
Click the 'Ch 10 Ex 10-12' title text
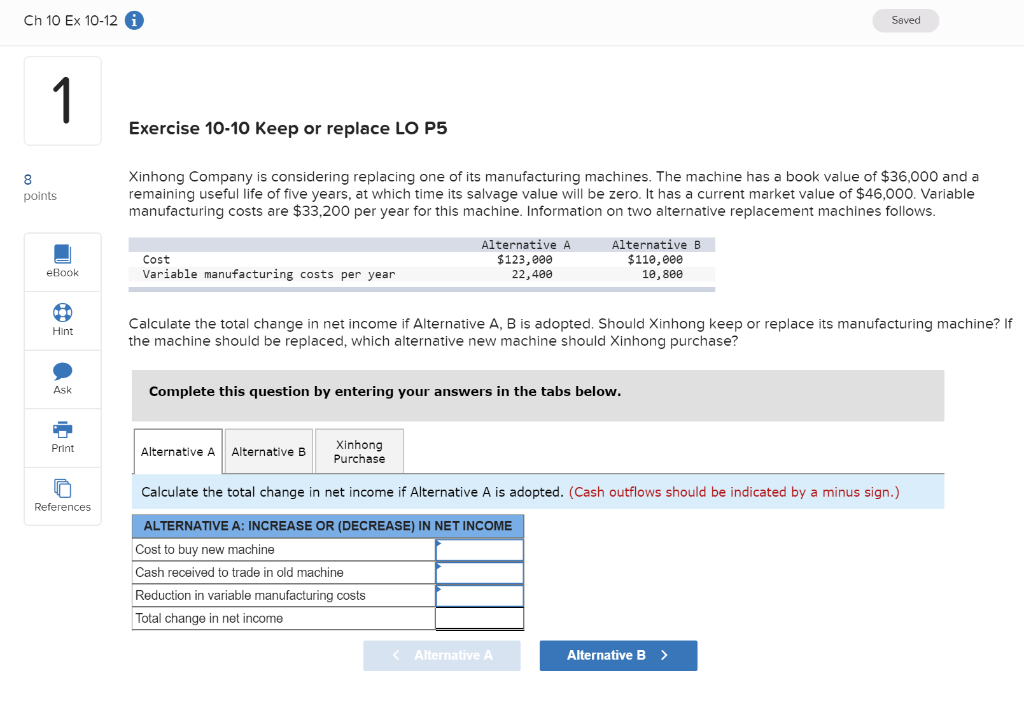coord(71,20)
